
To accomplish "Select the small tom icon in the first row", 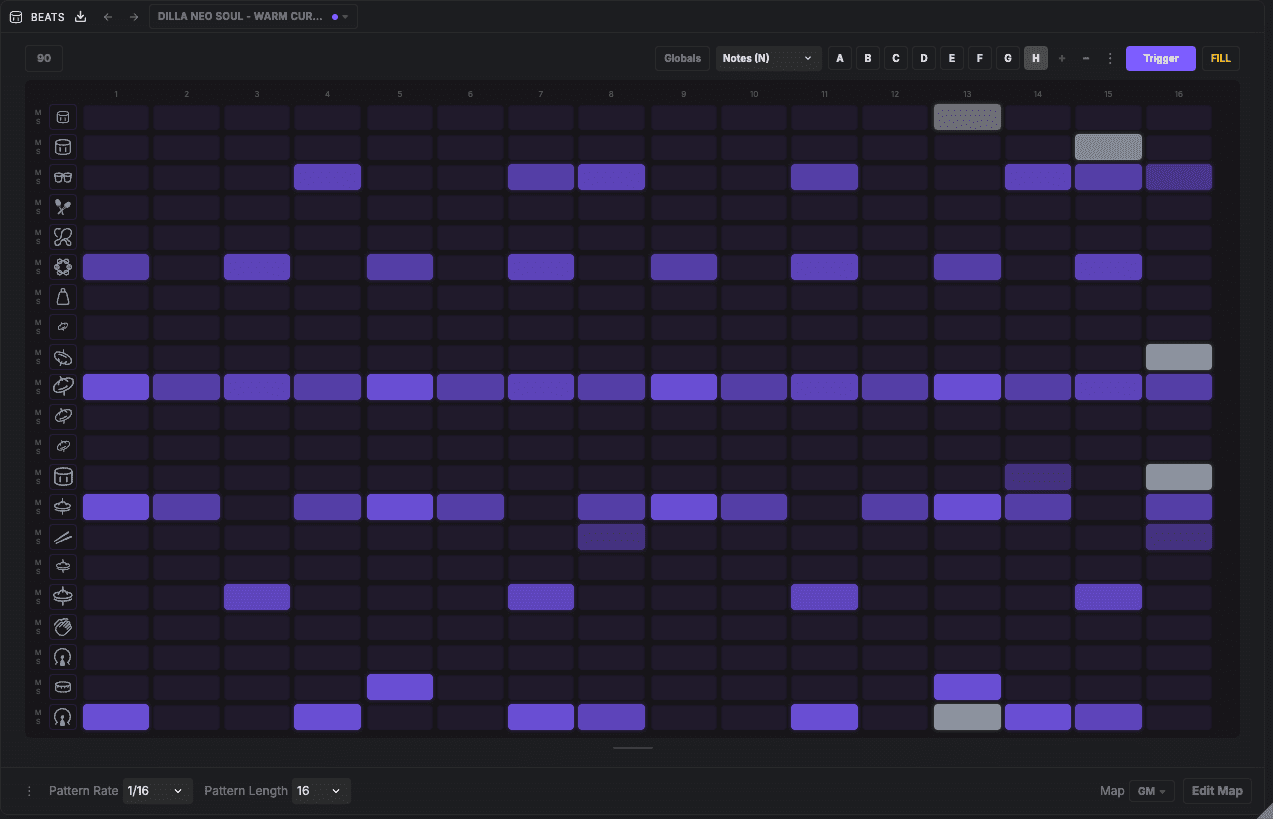I will (63, 117).
